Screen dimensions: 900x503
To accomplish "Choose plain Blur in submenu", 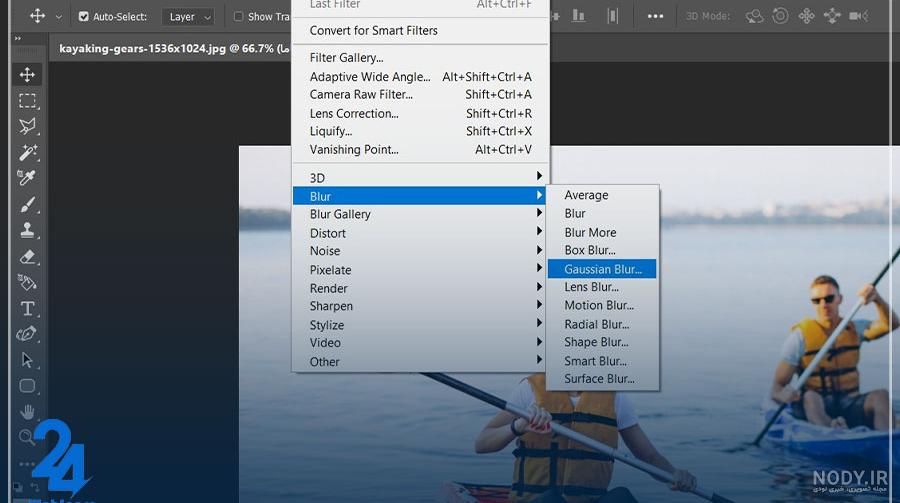I will (602, 214).
